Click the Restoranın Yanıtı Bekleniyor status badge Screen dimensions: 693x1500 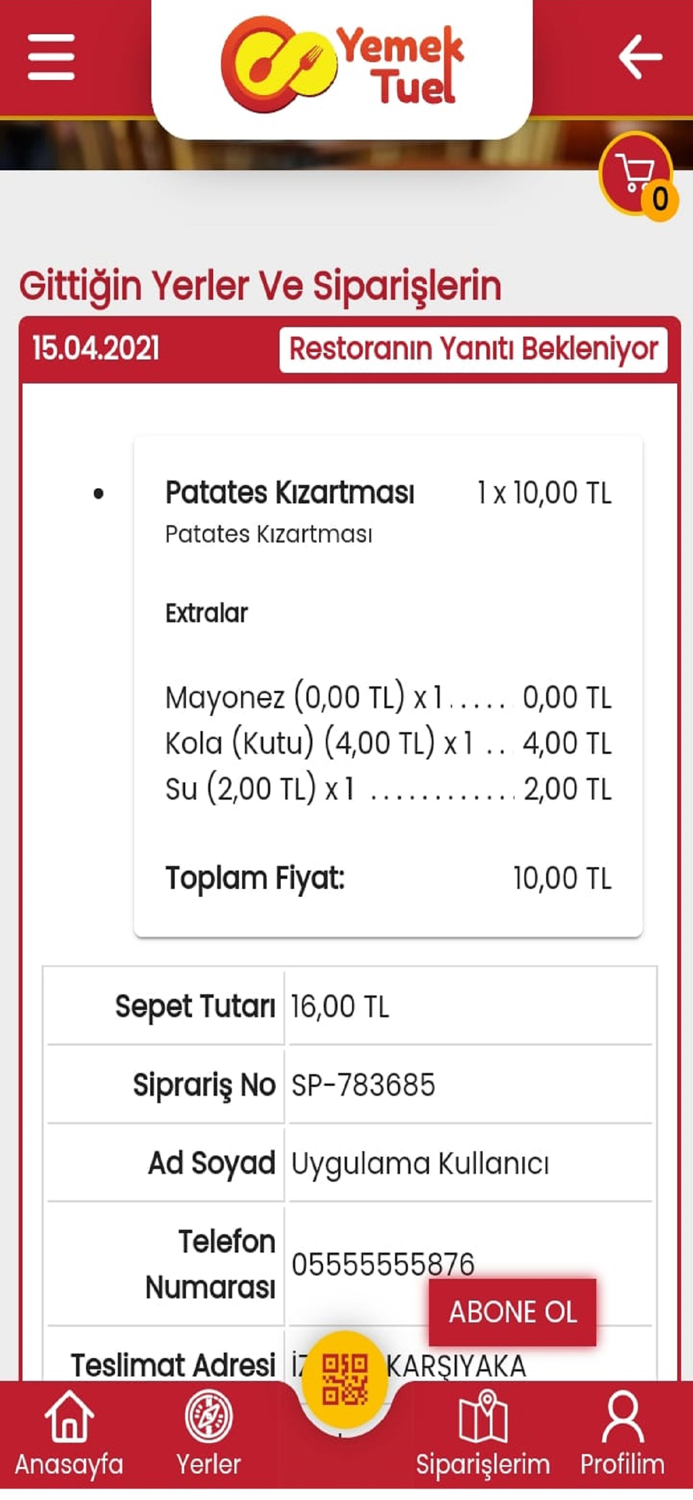(472, 349)
